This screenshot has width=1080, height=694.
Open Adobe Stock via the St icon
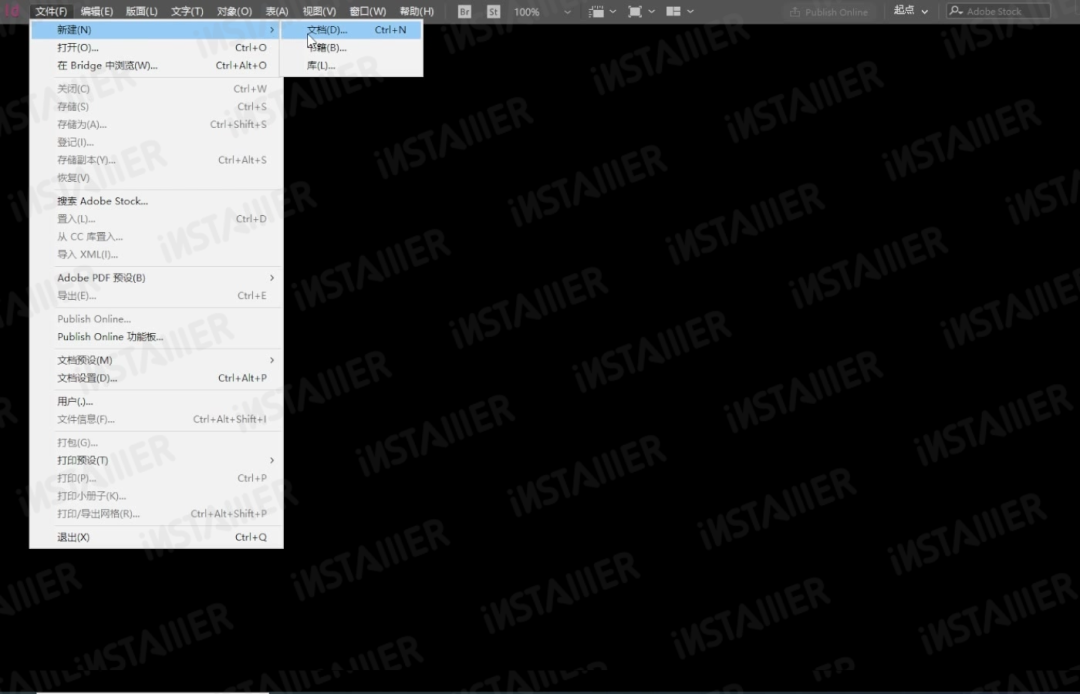493,12
